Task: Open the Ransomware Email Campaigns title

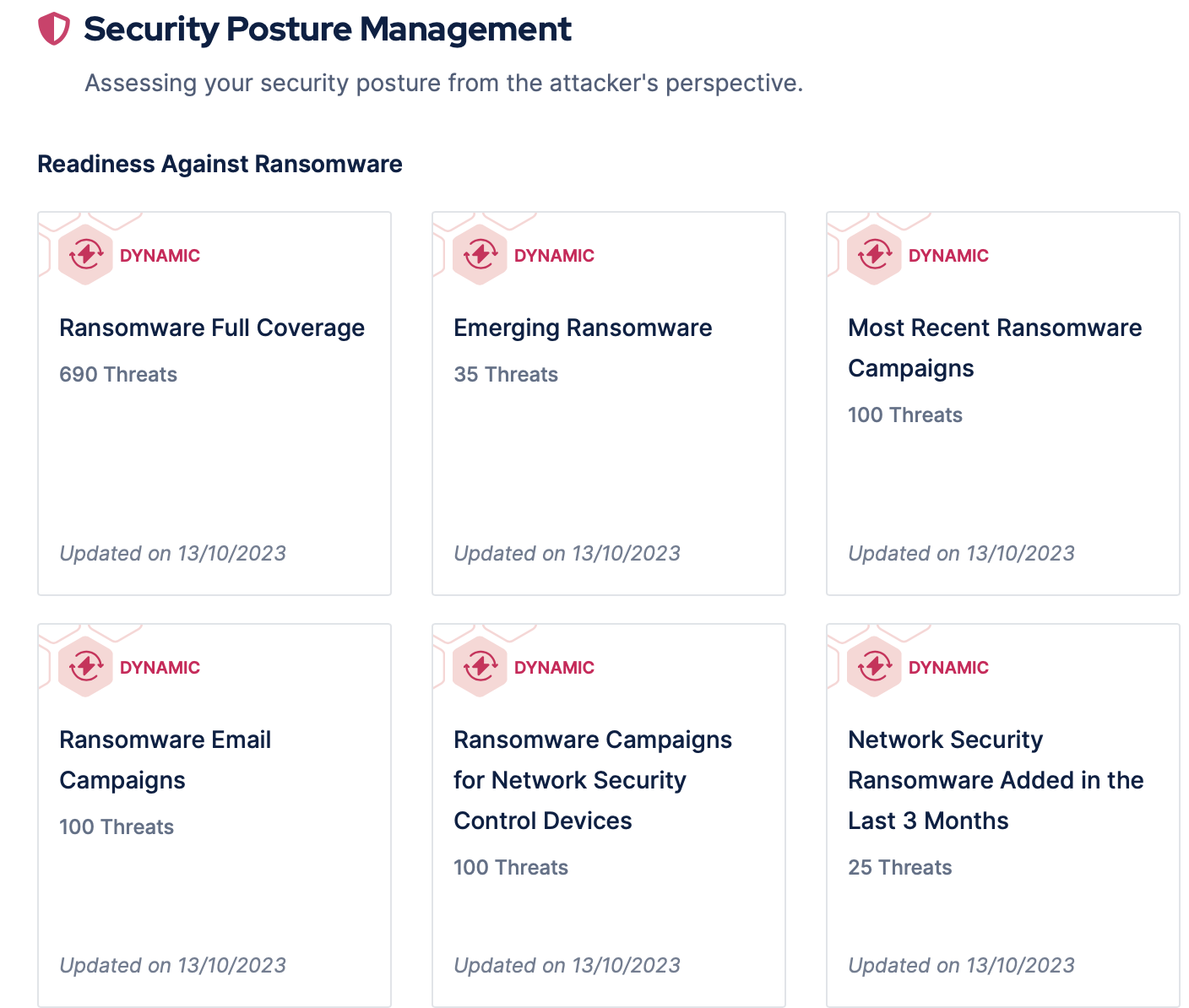Action: pos(165,759)
